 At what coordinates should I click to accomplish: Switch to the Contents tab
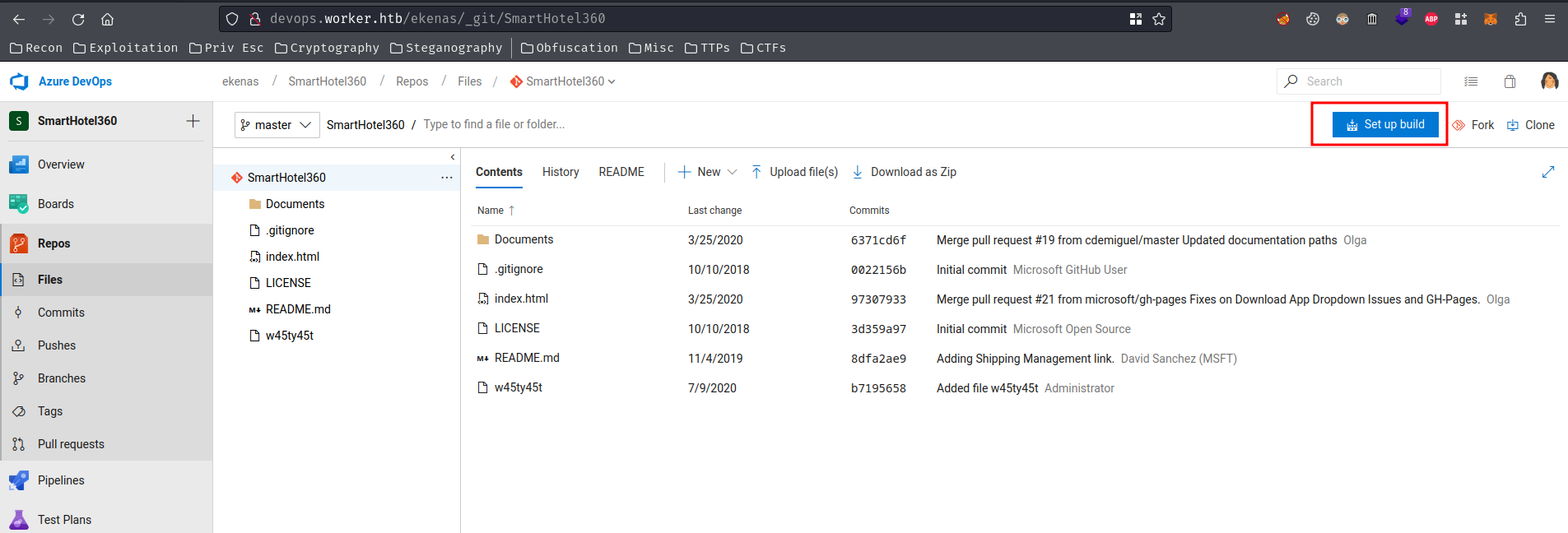point(499,172)
